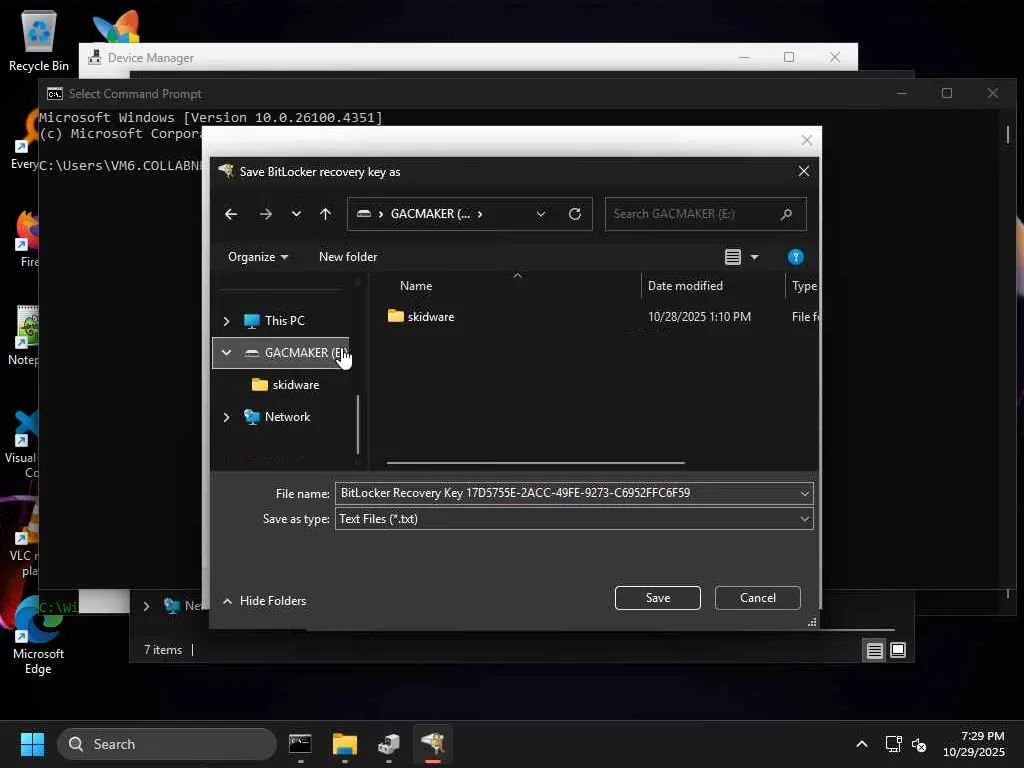1024x768 pixels.
Task: Collapse the GACMAKER (E:) tree node
Action: (226, 353)
